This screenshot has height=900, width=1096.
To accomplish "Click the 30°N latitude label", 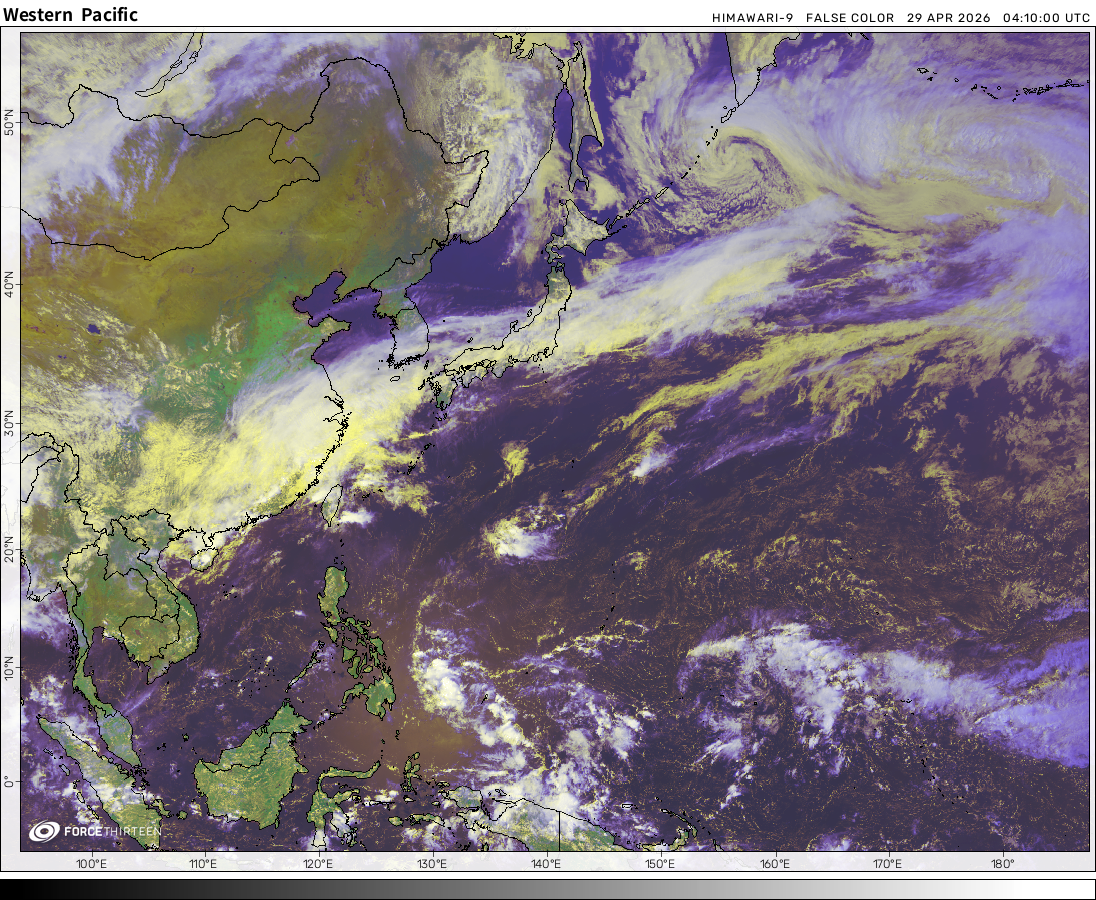I will coord(10,431).
